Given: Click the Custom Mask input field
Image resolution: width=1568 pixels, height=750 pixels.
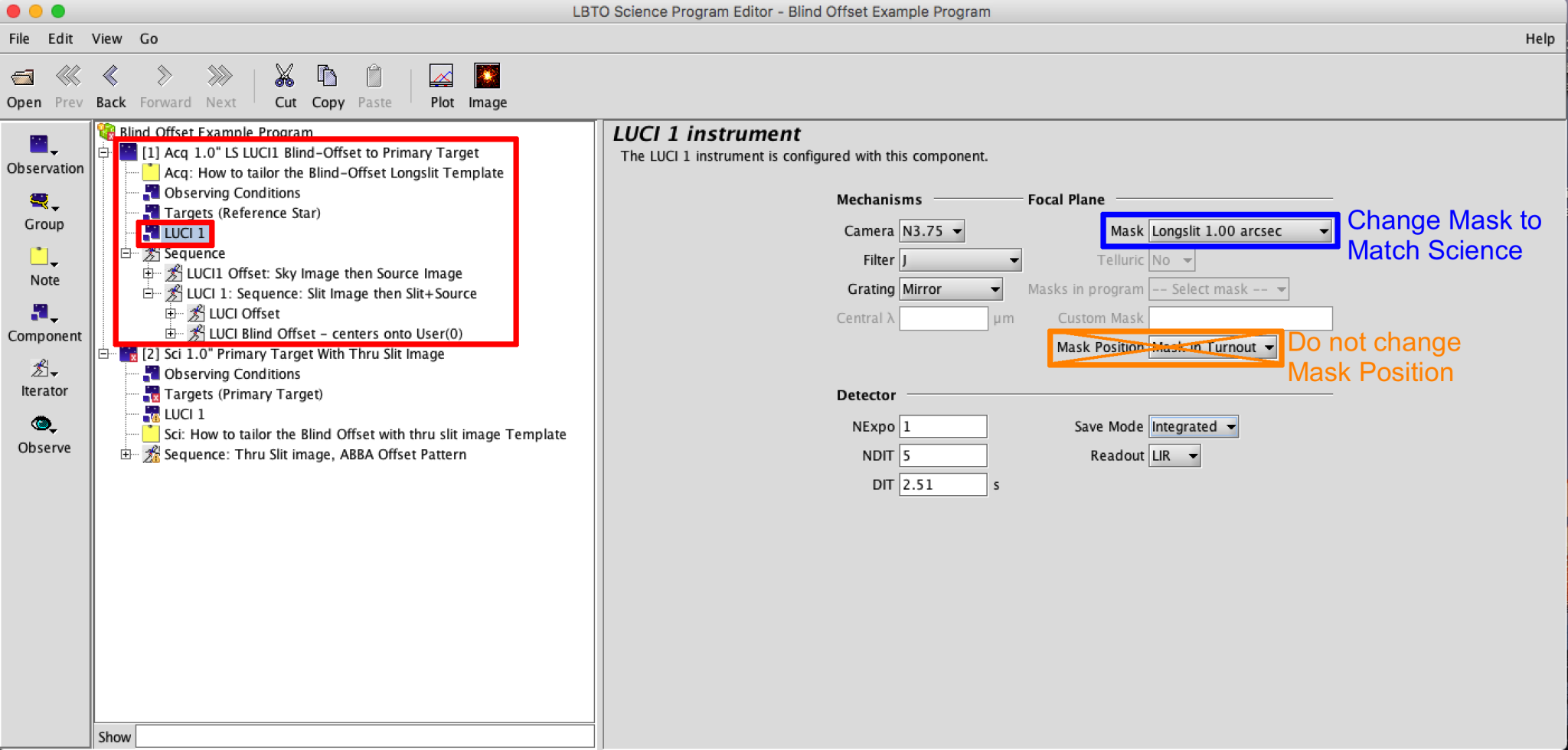Looking at the screenshot, I should (1240, 318).
